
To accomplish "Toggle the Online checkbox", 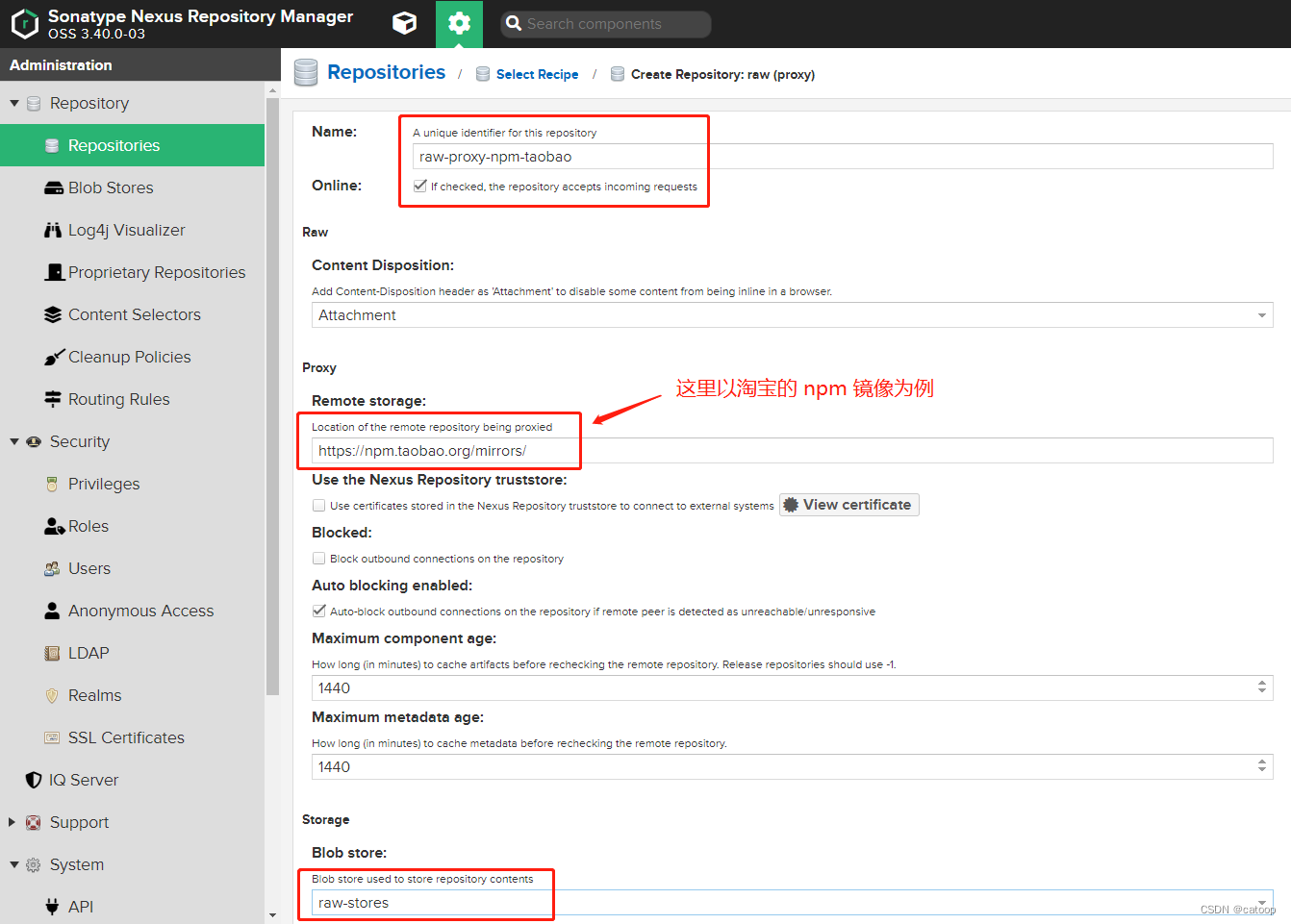I will [420, 186].
